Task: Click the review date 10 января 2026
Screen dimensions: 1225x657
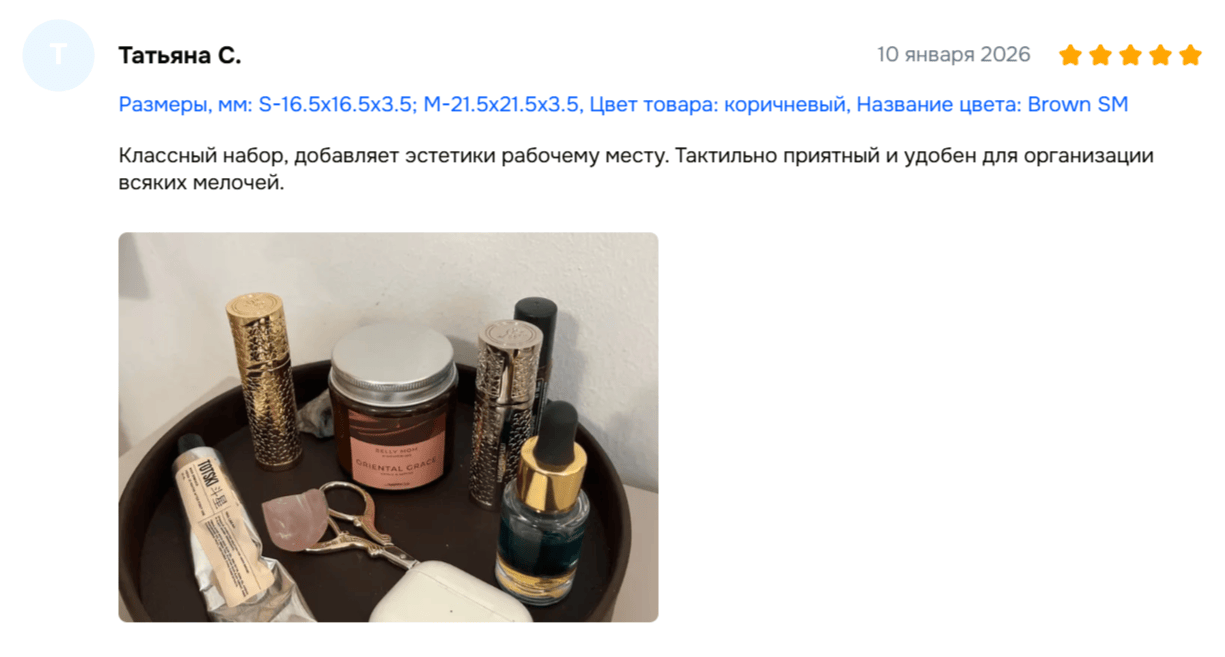Action: 954,55
